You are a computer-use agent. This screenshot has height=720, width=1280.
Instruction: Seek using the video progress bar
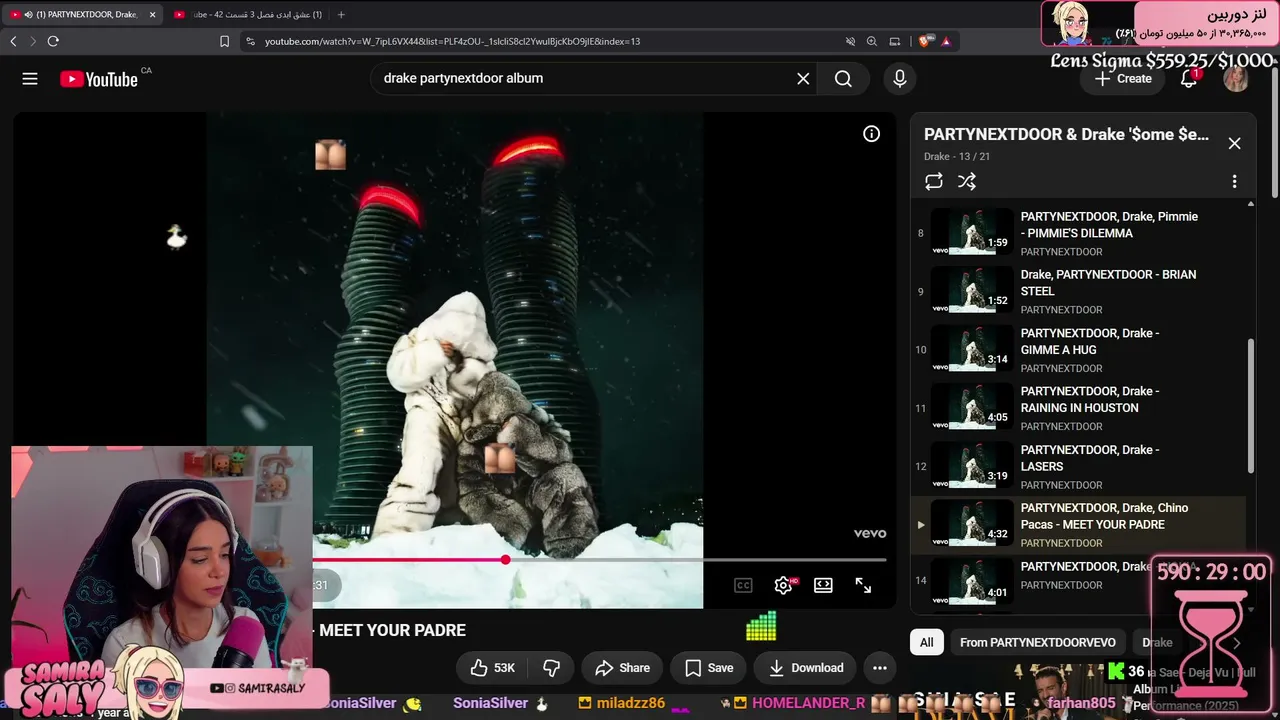599,560
